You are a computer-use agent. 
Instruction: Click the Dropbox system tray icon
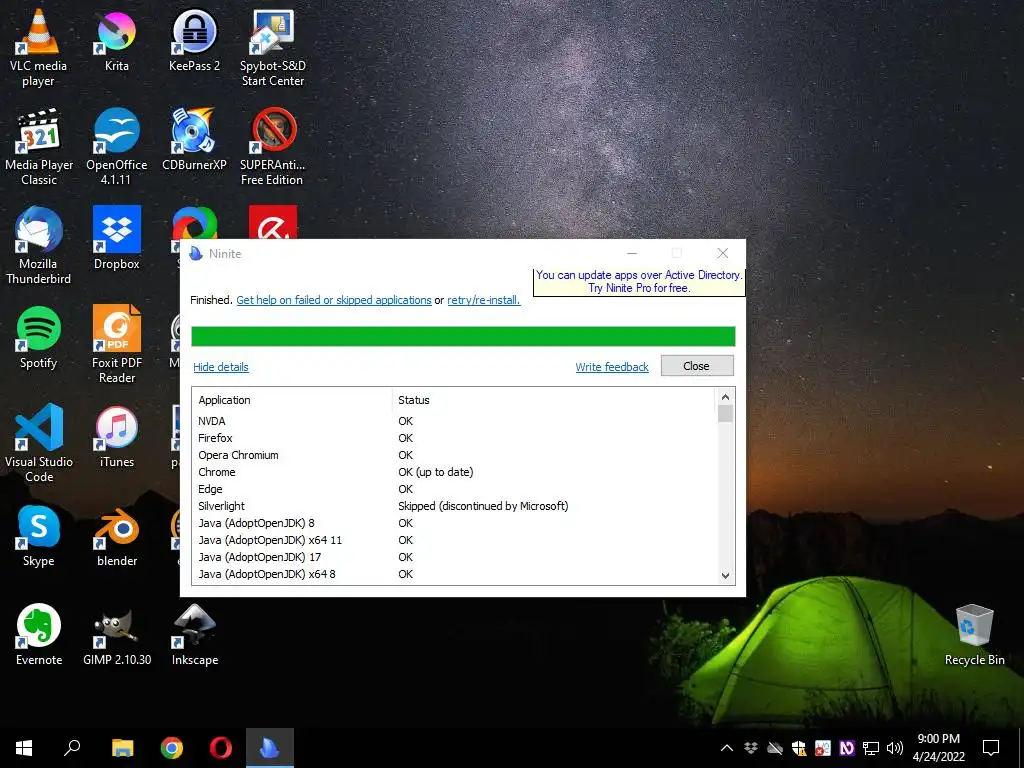point(750,748)
